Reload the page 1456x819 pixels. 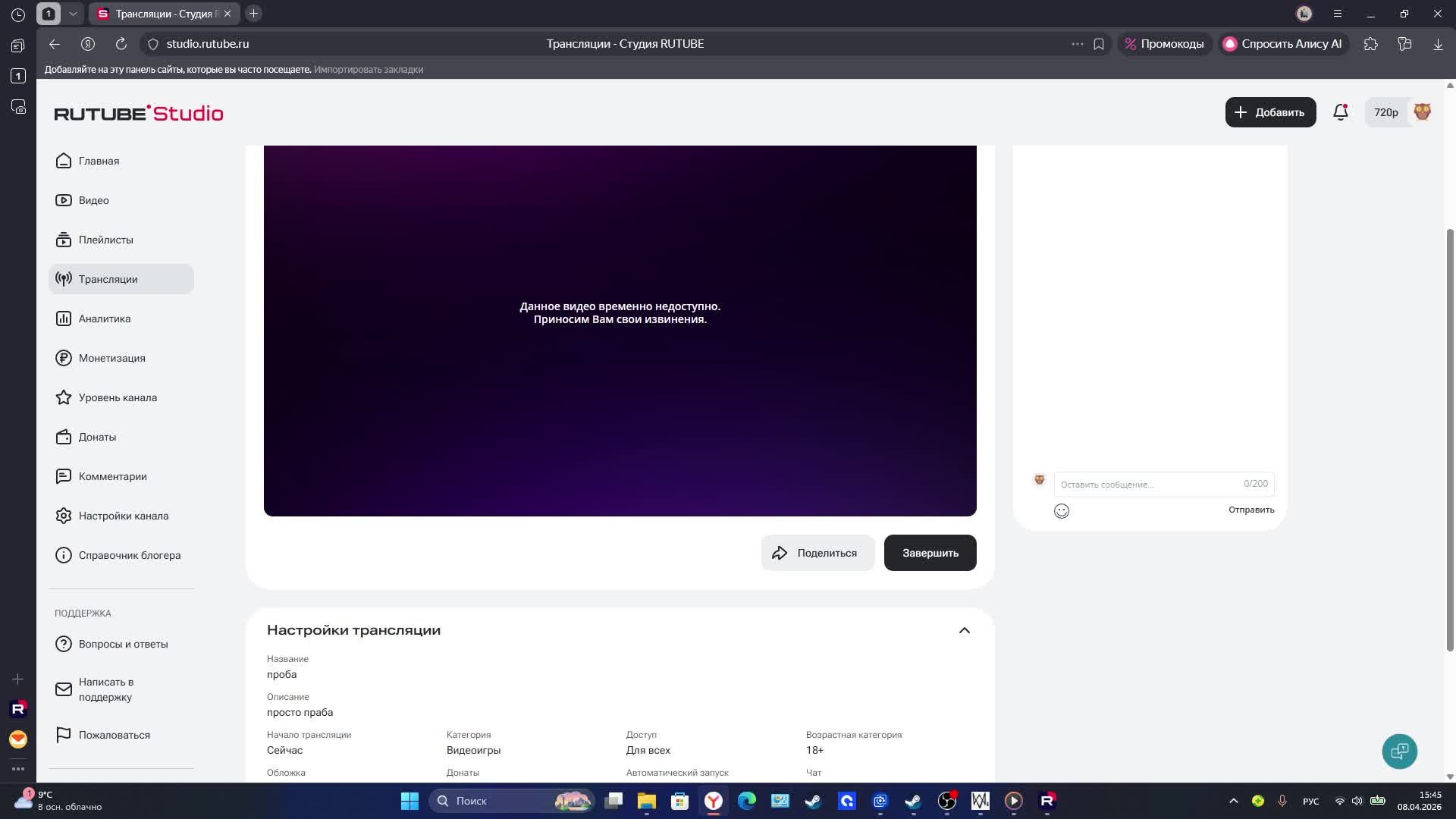(121, 44)
